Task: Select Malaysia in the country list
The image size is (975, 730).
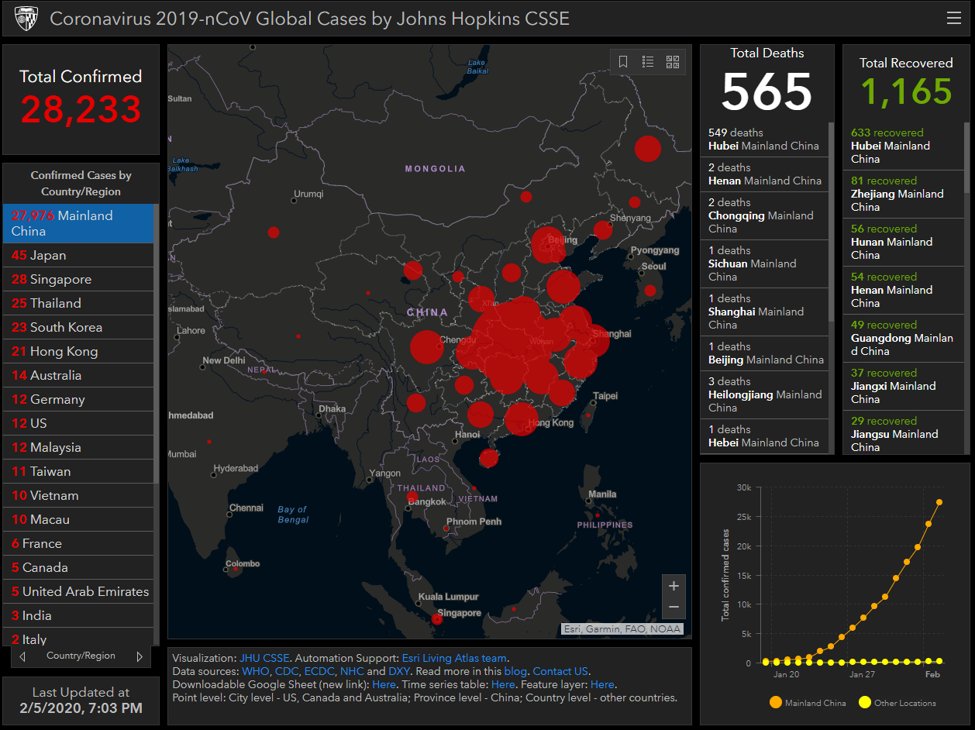Action: click(78, 447)
